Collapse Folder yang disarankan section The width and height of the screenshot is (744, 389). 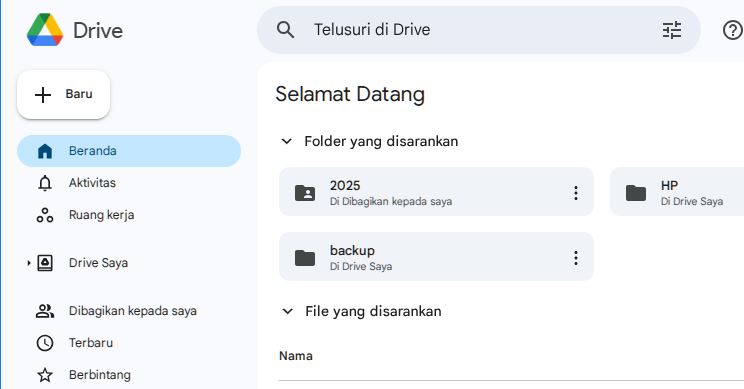[x=286, y=141]
